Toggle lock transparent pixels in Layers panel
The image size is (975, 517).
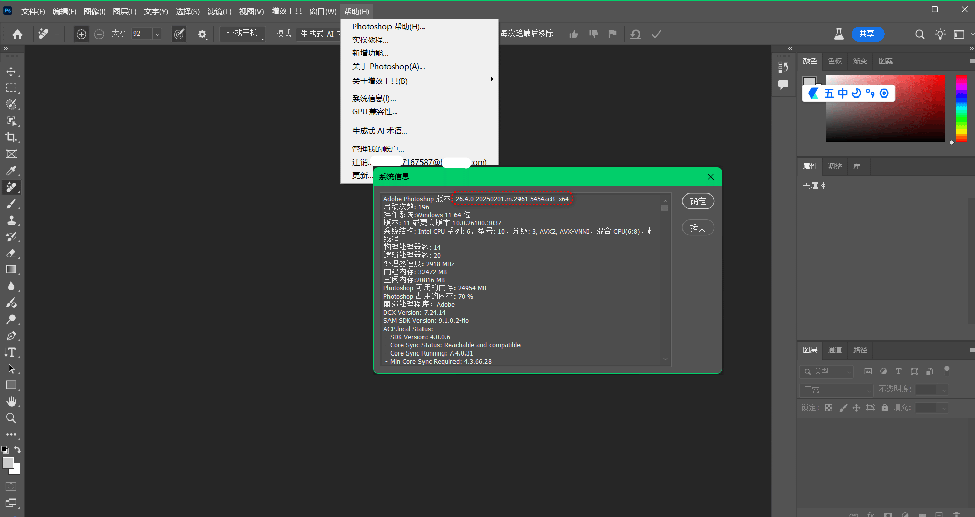(x=828, y=408)
